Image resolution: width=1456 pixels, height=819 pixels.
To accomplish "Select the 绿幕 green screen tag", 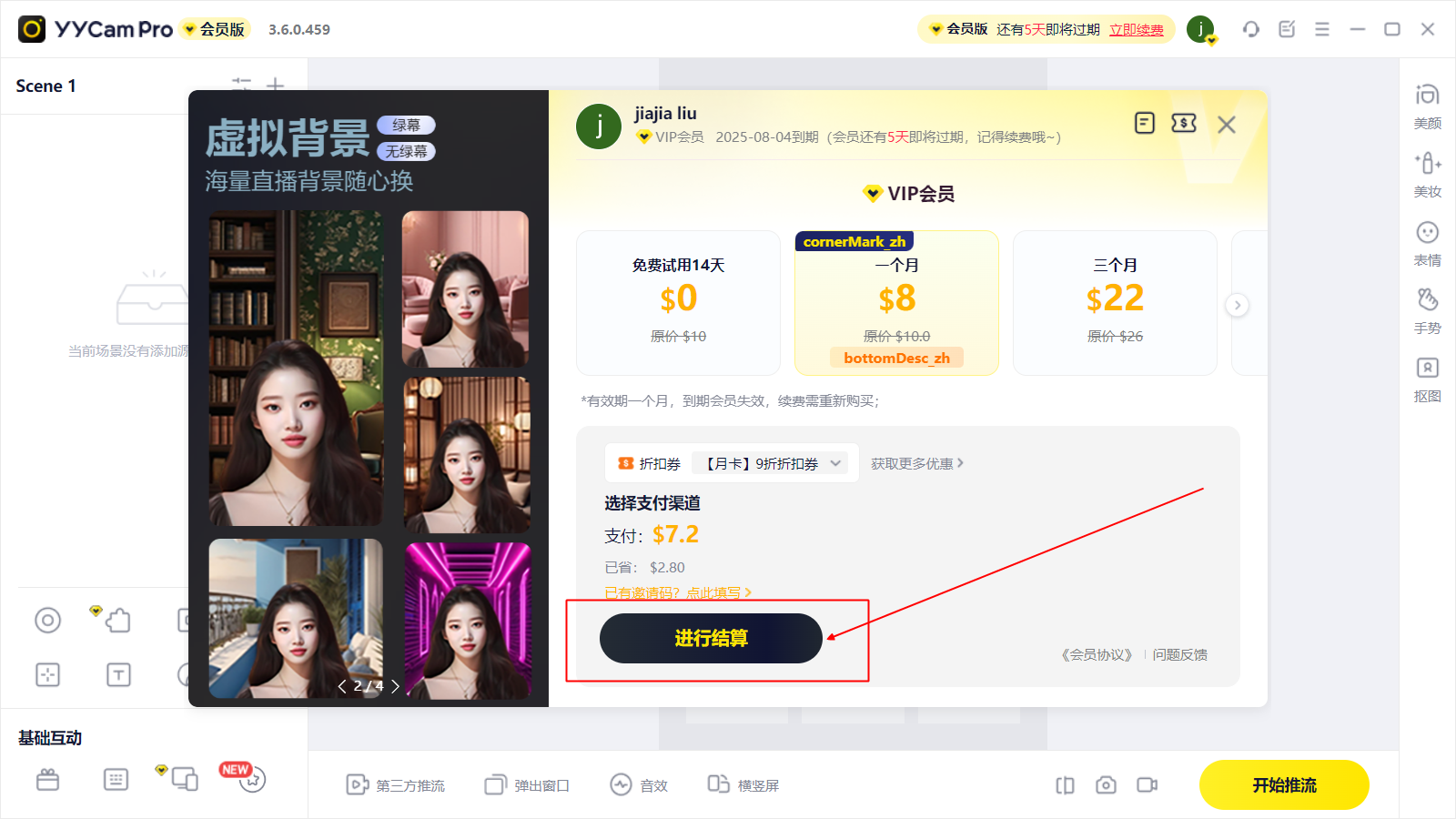I will (407, 126).
